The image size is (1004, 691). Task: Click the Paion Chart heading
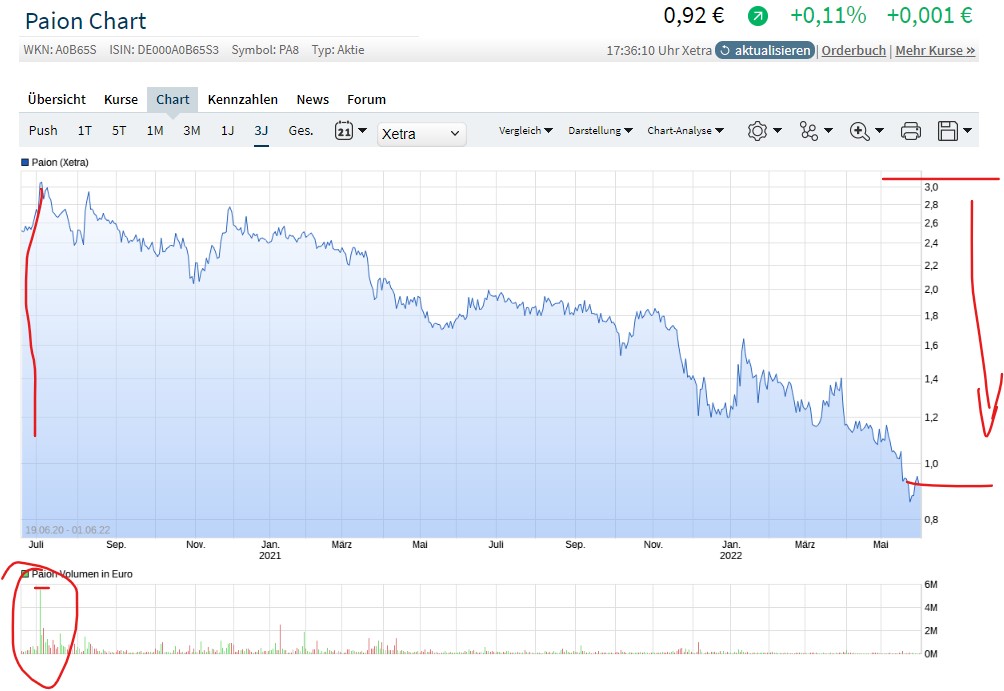(x=86, y=21)
